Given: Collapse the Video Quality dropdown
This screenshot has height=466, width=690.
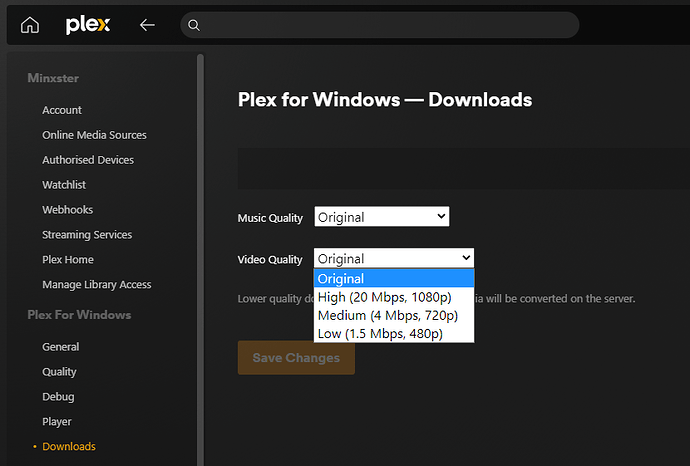Looking at the screenshot, I should [x=394, y=259].
